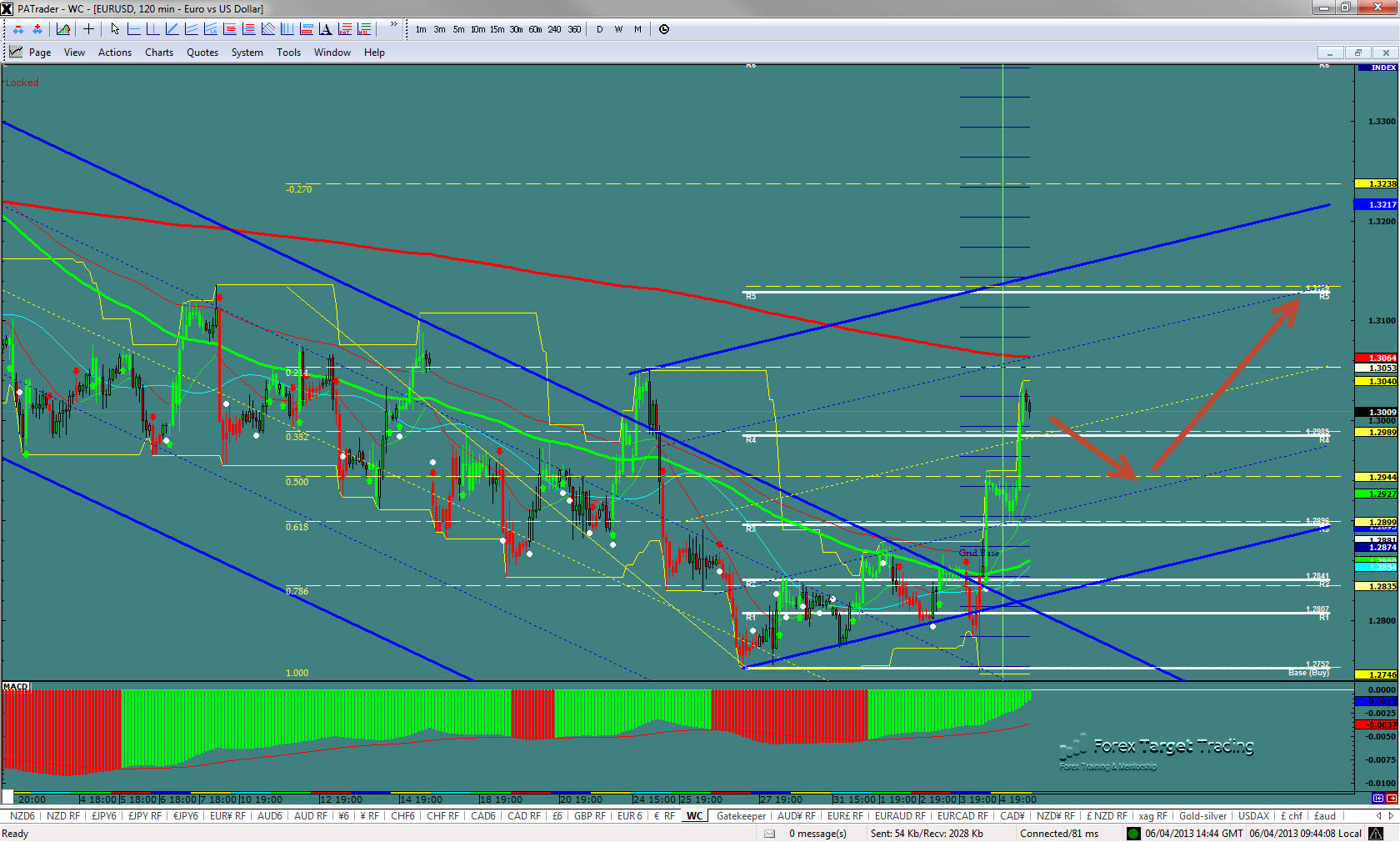Select the crosshair cursor tool
This screenshot has height=842, width=1400.
pos(88,29)
